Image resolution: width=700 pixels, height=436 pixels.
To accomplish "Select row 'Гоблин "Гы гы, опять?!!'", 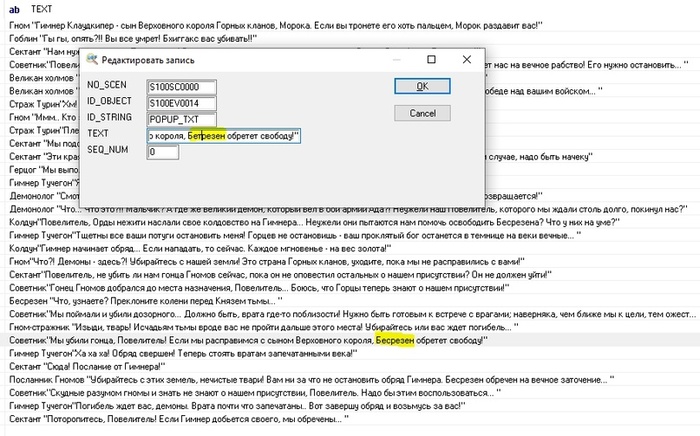I will click(350, 38).
